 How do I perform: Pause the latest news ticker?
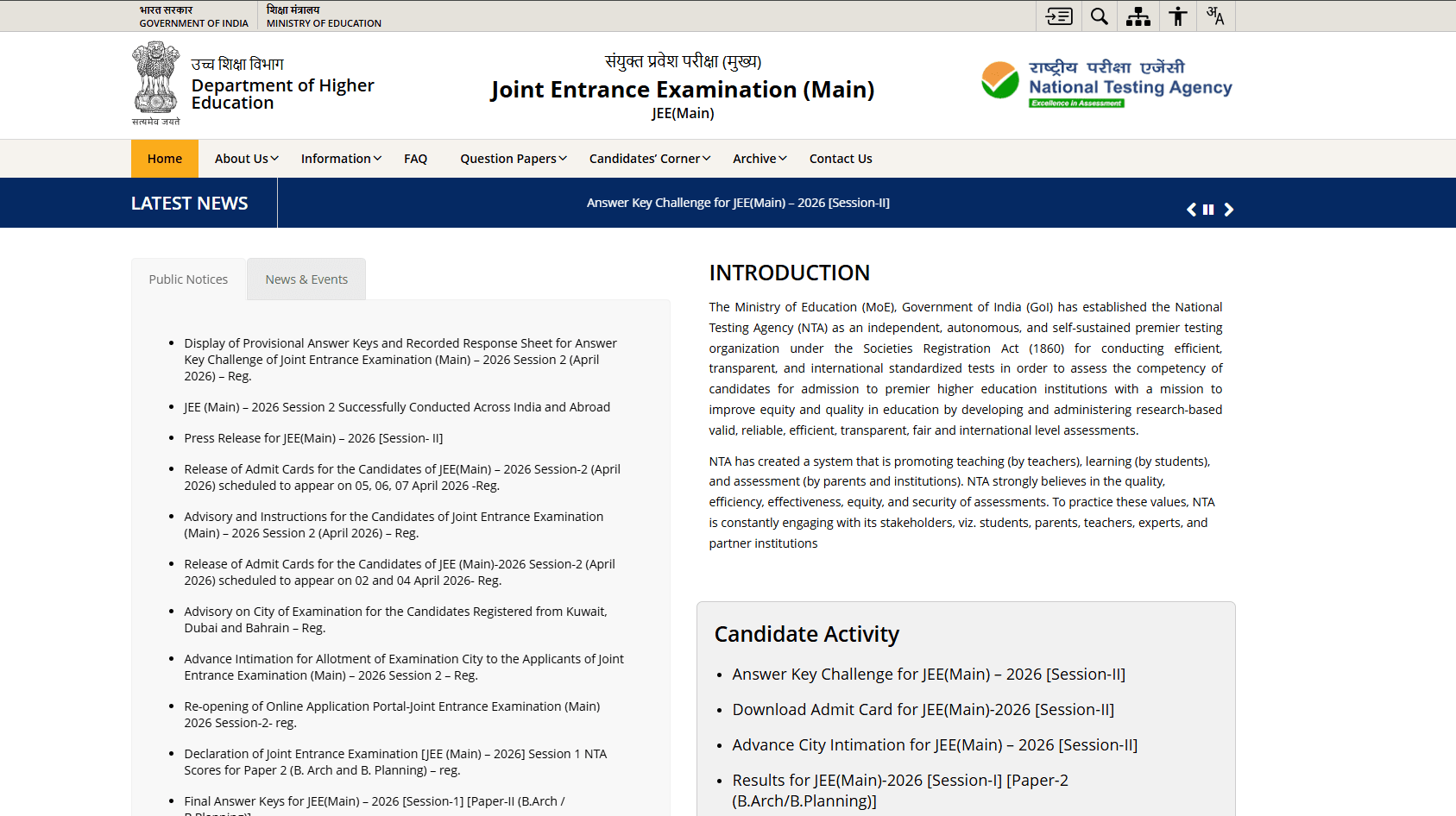tap(1208, 210)
